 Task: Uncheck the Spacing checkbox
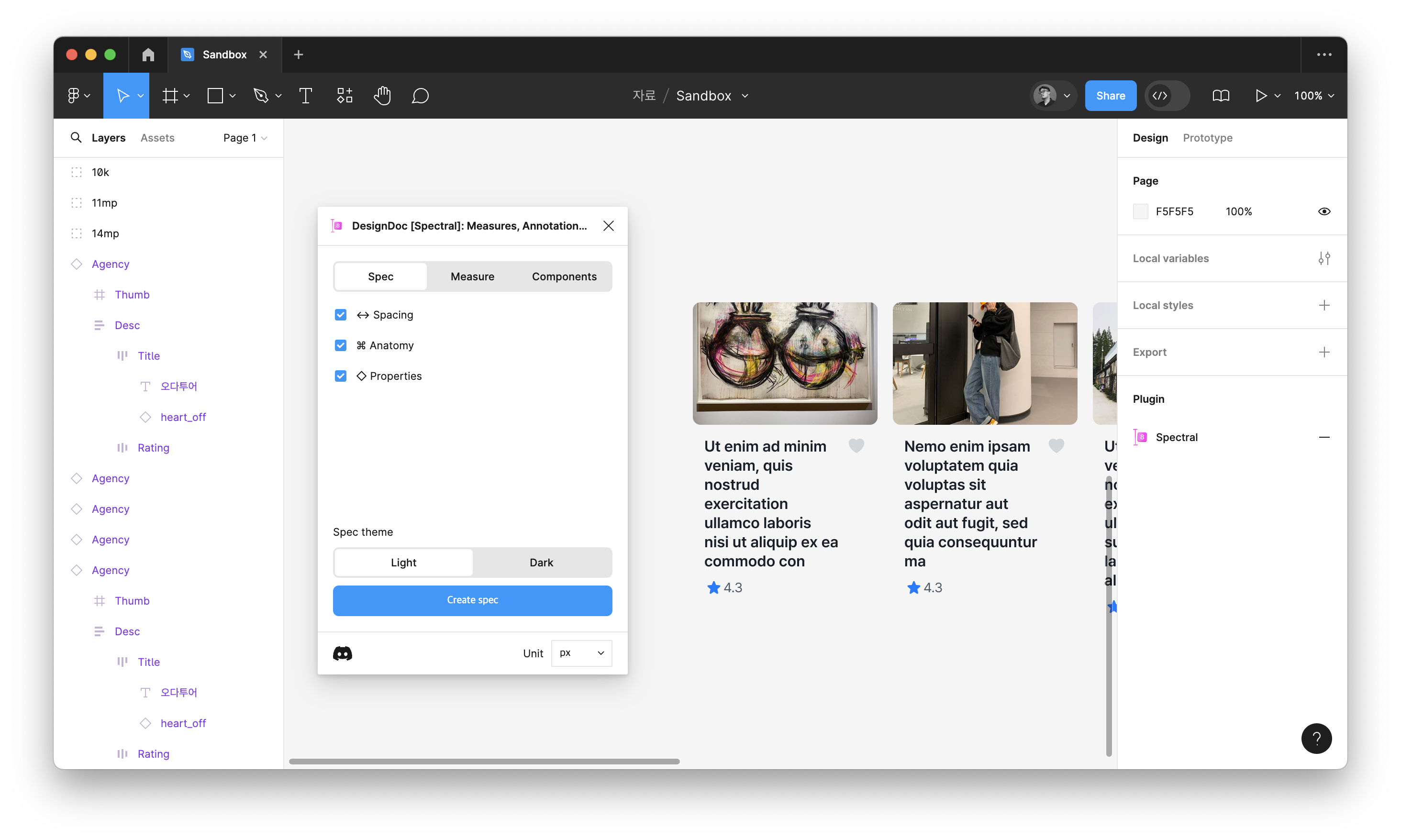point(340,315)
